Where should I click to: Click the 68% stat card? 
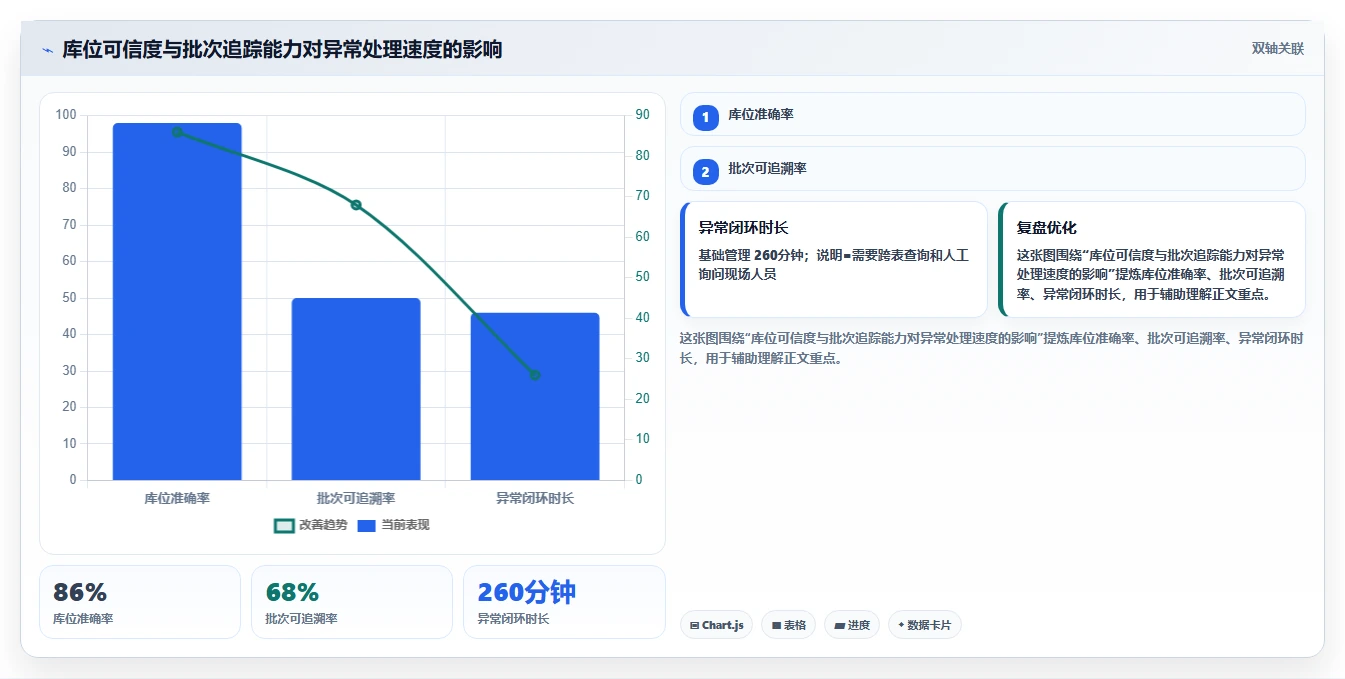point(352,602)
